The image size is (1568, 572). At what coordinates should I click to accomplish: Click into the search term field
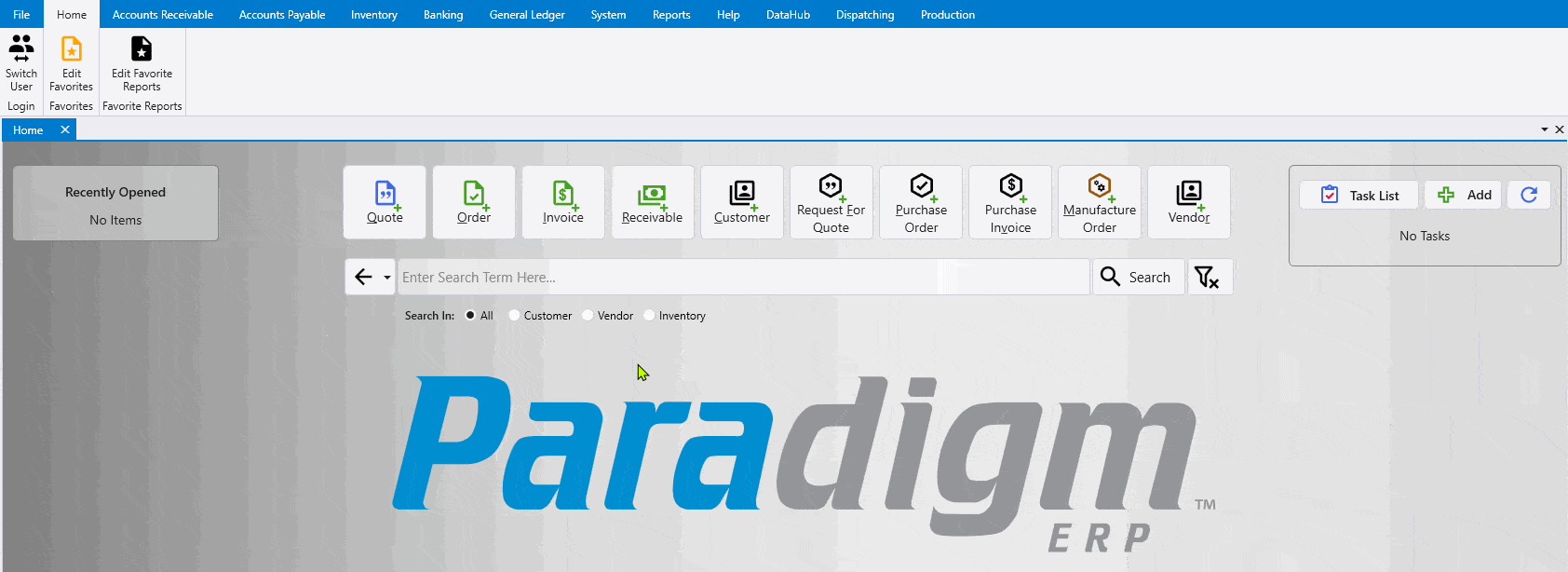click(x=743, y=277)
